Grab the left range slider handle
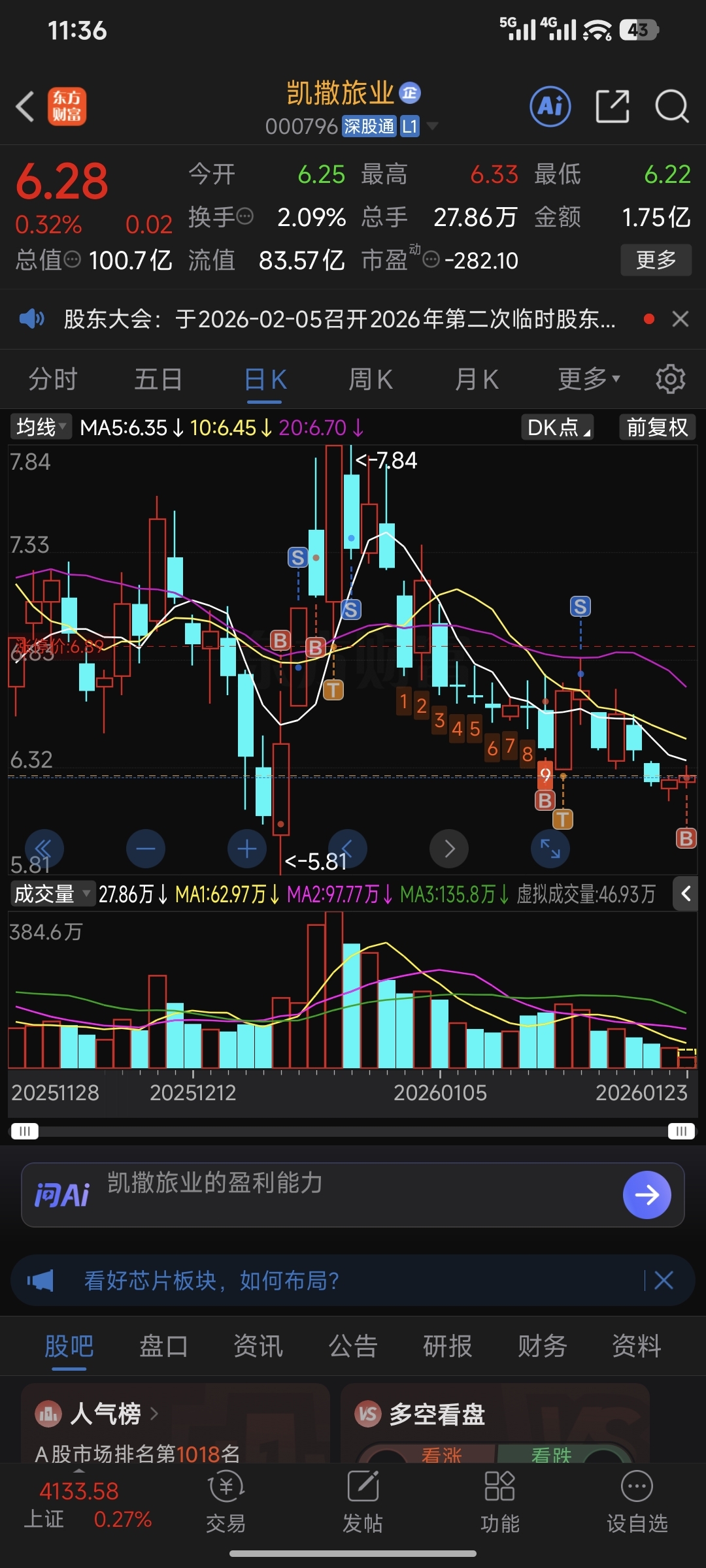706x1568 pixels. click(x=25, y=1131)
